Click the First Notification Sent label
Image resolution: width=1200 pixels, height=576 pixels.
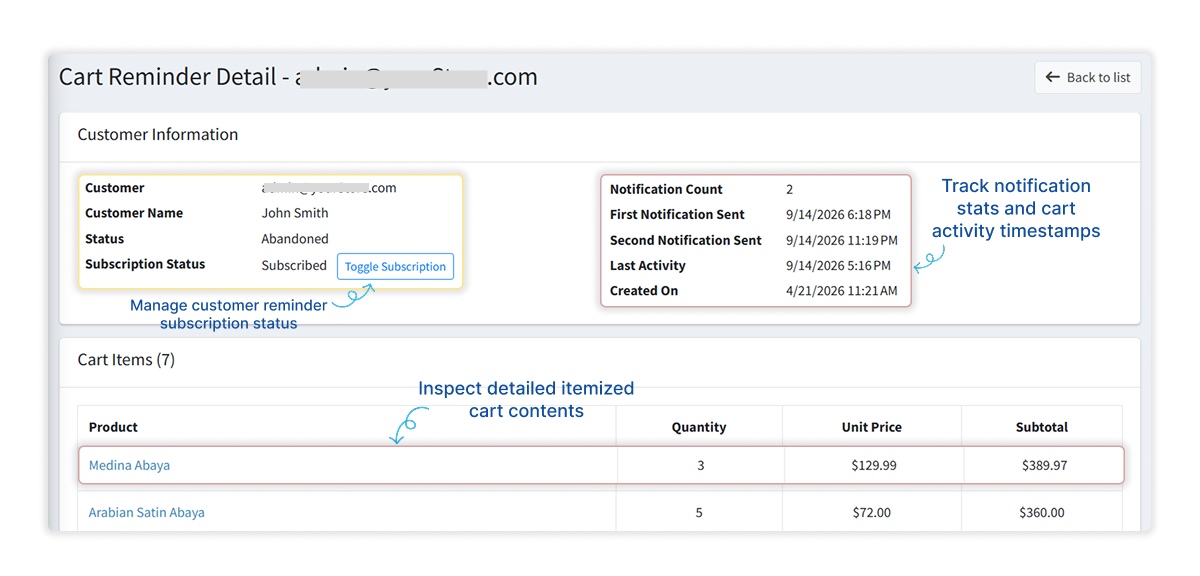(677, 215)
